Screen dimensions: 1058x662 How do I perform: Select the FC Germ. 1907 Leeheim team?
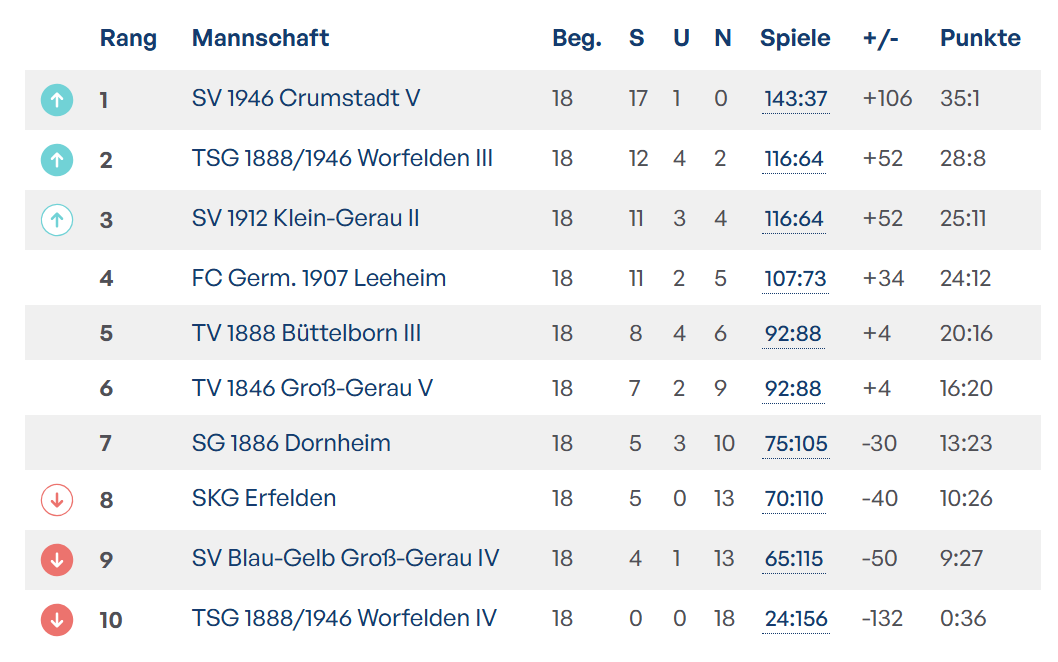pyautogui.click(x=319, y=278)
